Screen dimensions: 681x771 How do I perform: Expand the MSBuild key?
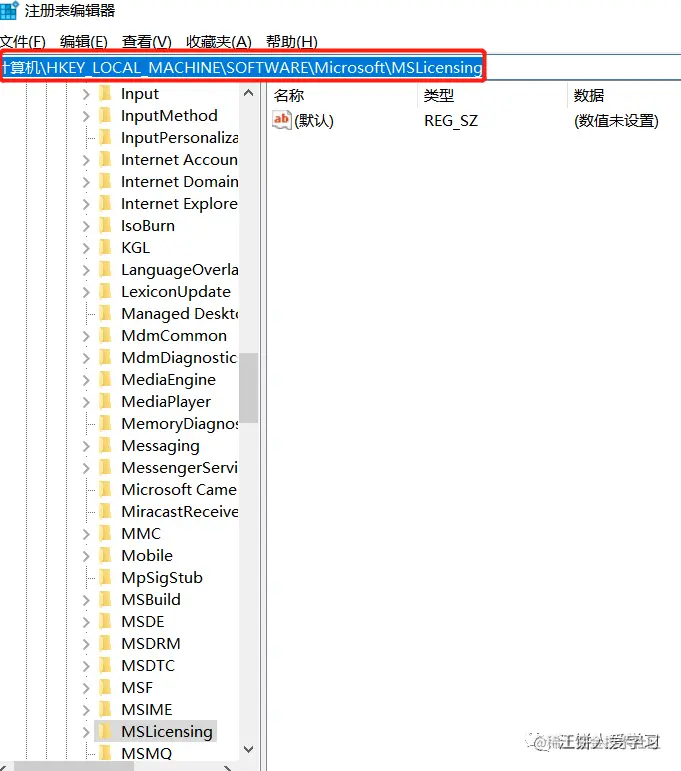click(86, 599)
